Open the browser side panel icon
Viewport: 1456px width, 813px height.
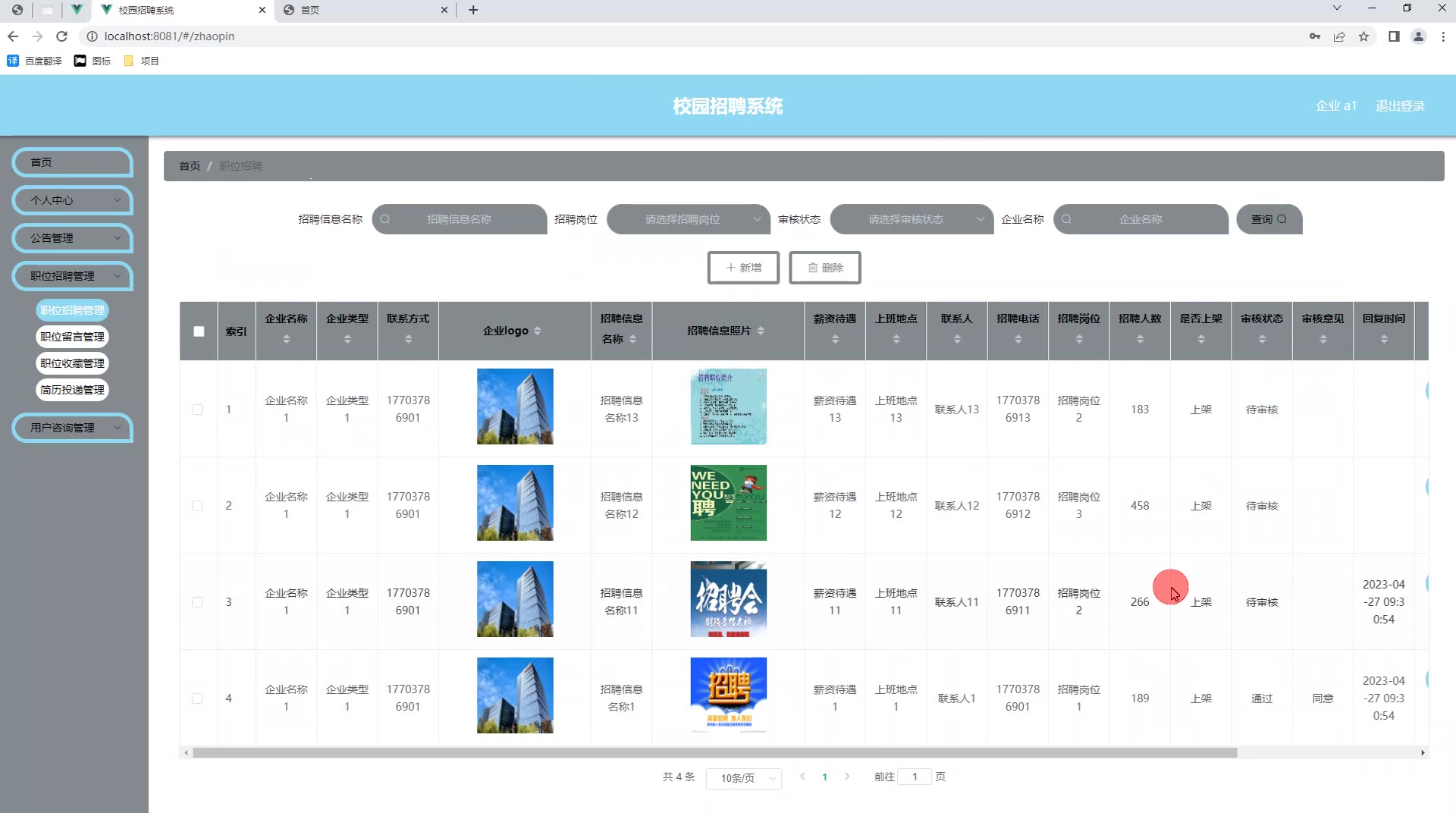pyautogui.click(x=1394, y=36)
